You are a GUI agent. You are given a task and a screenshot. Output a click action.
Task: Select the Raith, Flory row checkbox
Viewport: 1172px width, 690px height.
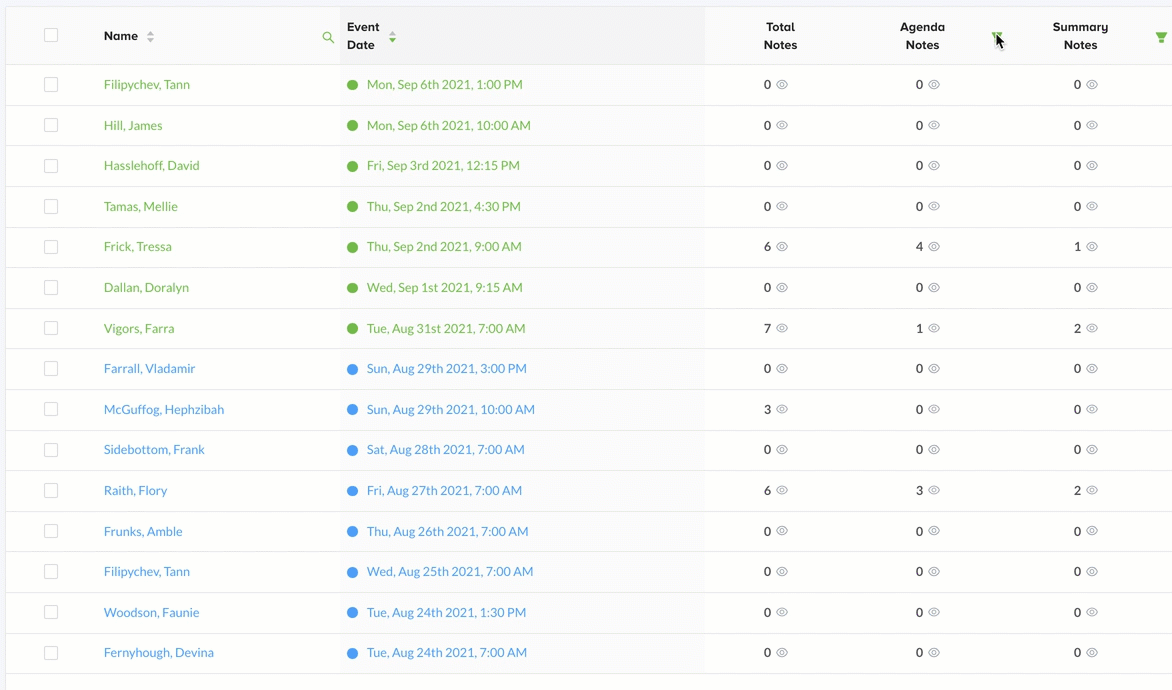coord(51,490)
